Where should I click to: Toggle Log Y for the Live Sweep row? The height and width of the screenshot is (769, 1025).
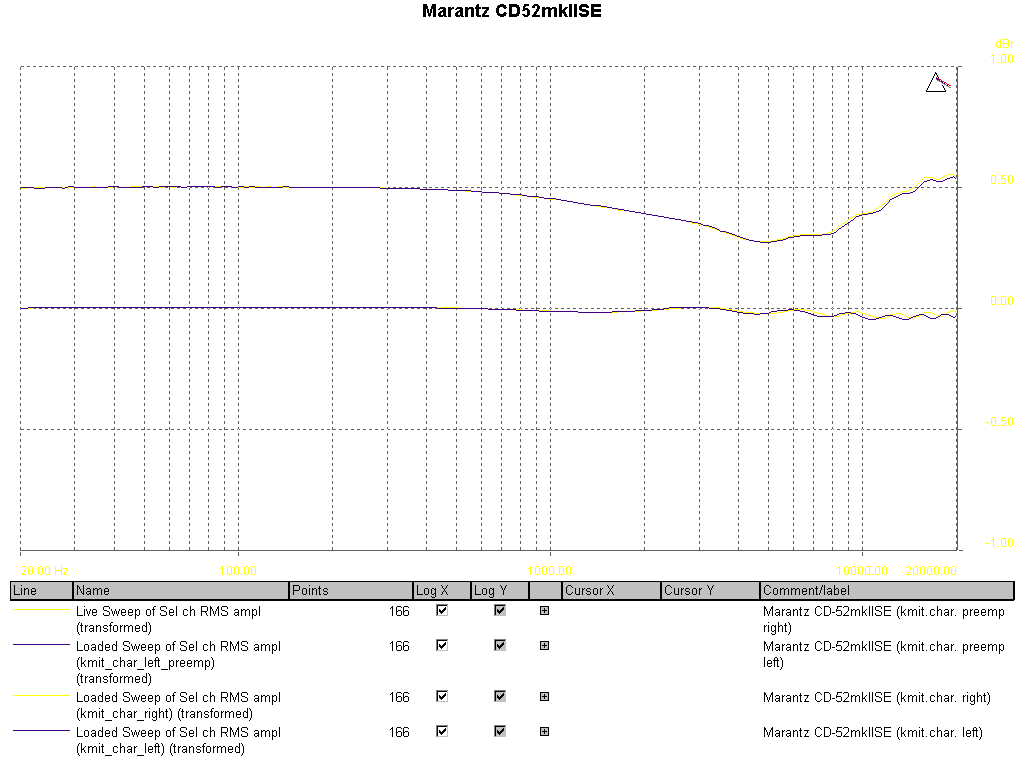499,610
